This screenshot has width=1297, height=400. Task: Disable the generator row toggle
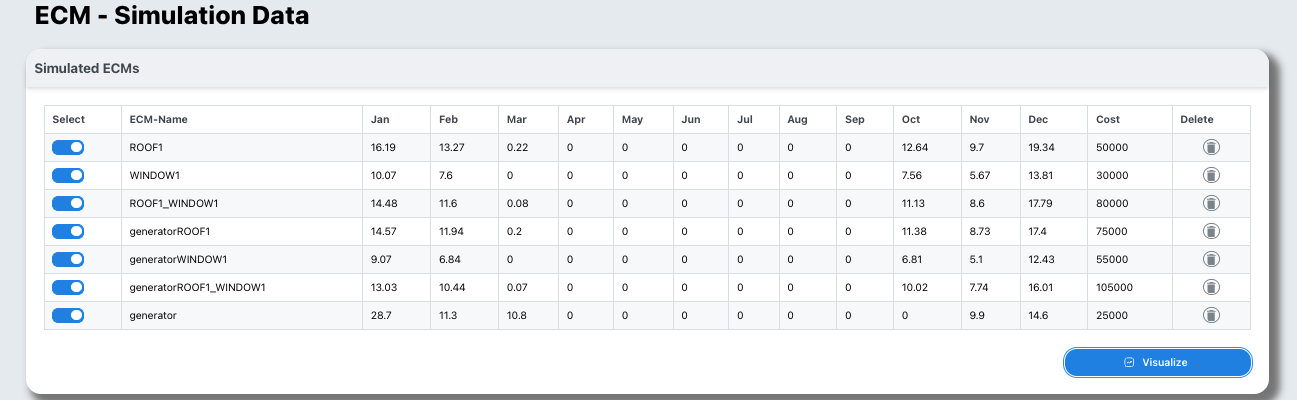[68, 315]
